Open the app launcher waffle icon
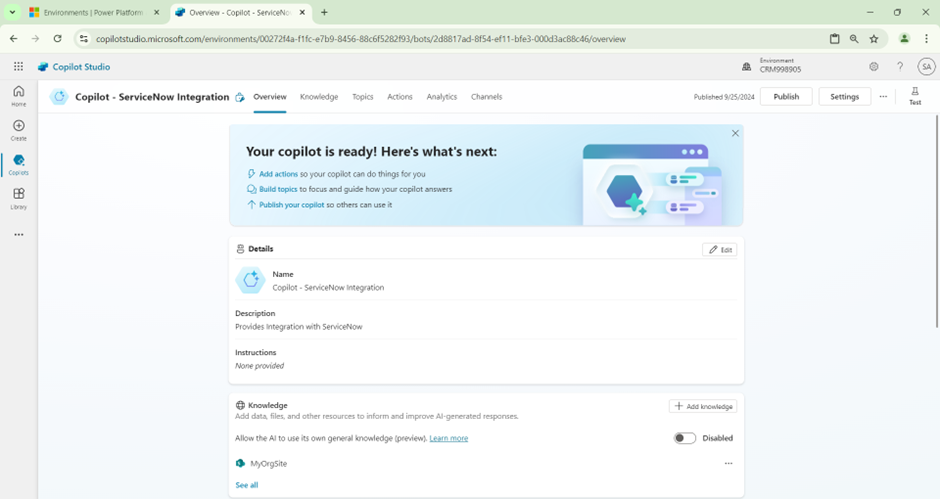This screenshot has height=499, width=940. tap(18, 67)
